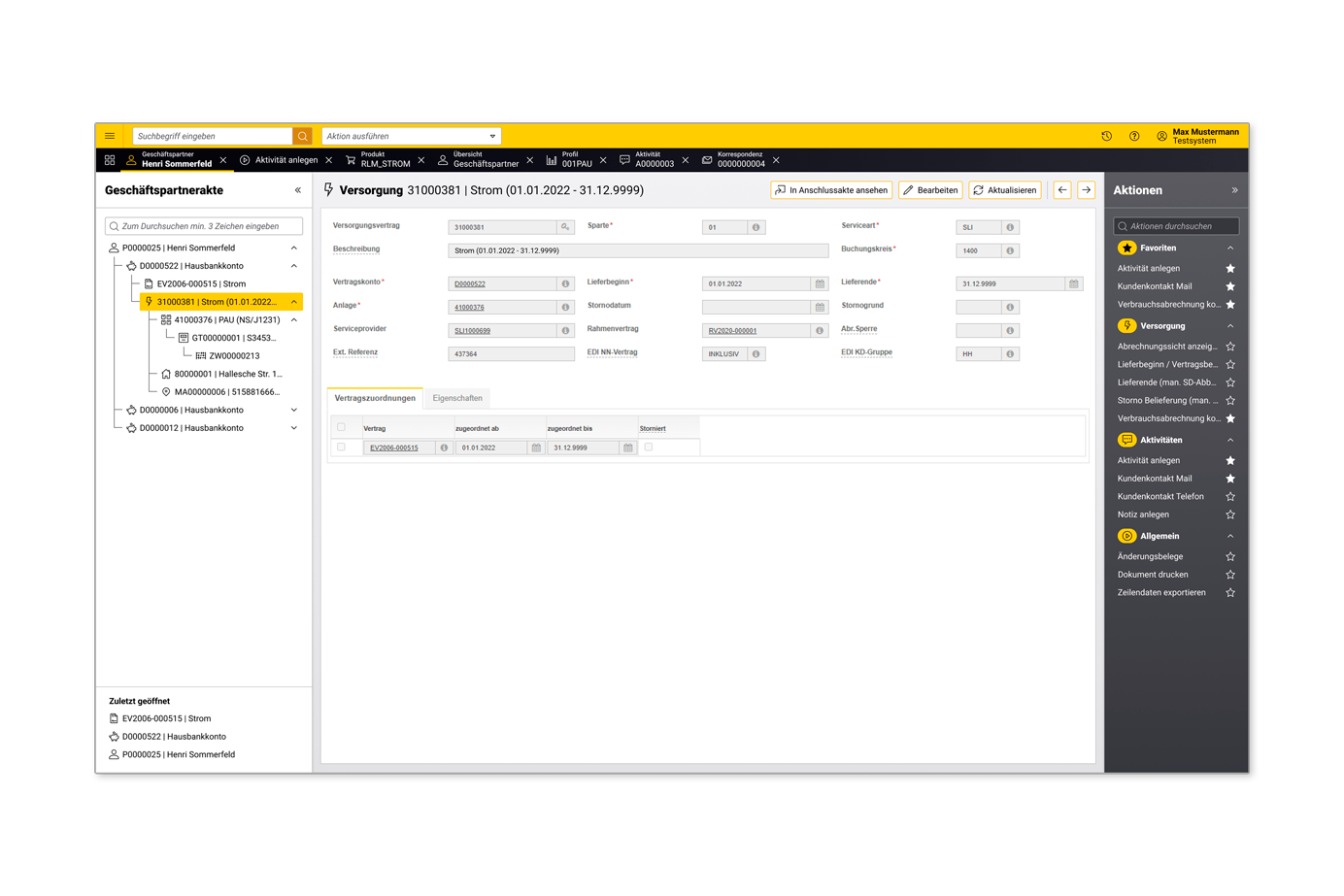Expand the D0000012 Hausbankkonto node
Viewport: 1344px width, 896px height.
(x=294, y=428)
